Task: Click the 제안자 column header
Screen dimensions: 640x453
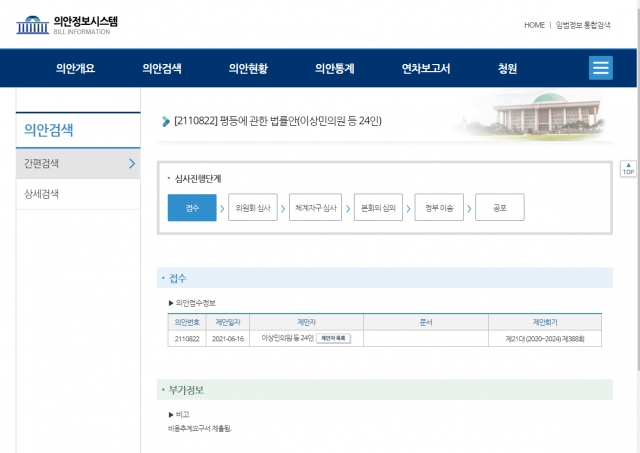Action: 306,322
